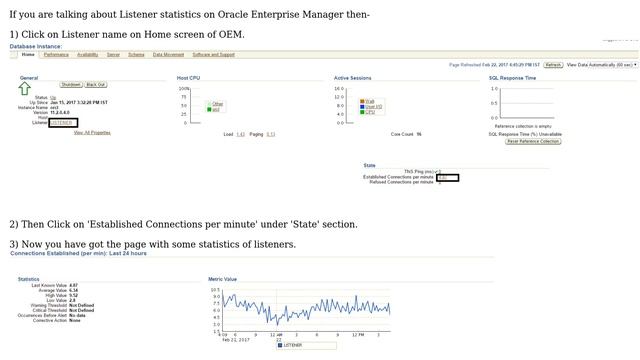Select the Software and Support tab
Viewport: 640px width, 360px height.
[x=213, y=55]
